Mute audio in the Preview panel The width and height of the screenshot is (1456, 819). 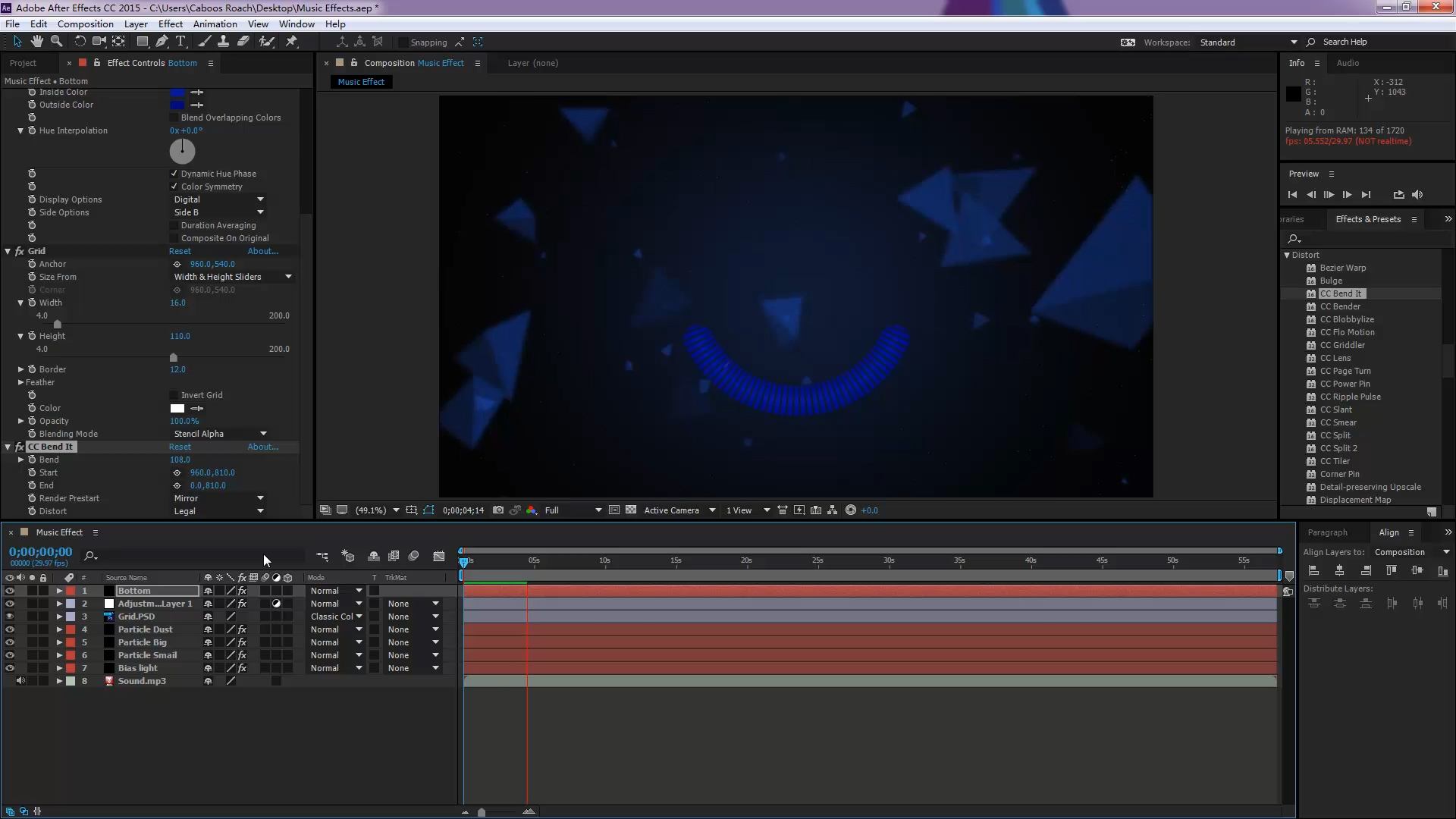1417,195
